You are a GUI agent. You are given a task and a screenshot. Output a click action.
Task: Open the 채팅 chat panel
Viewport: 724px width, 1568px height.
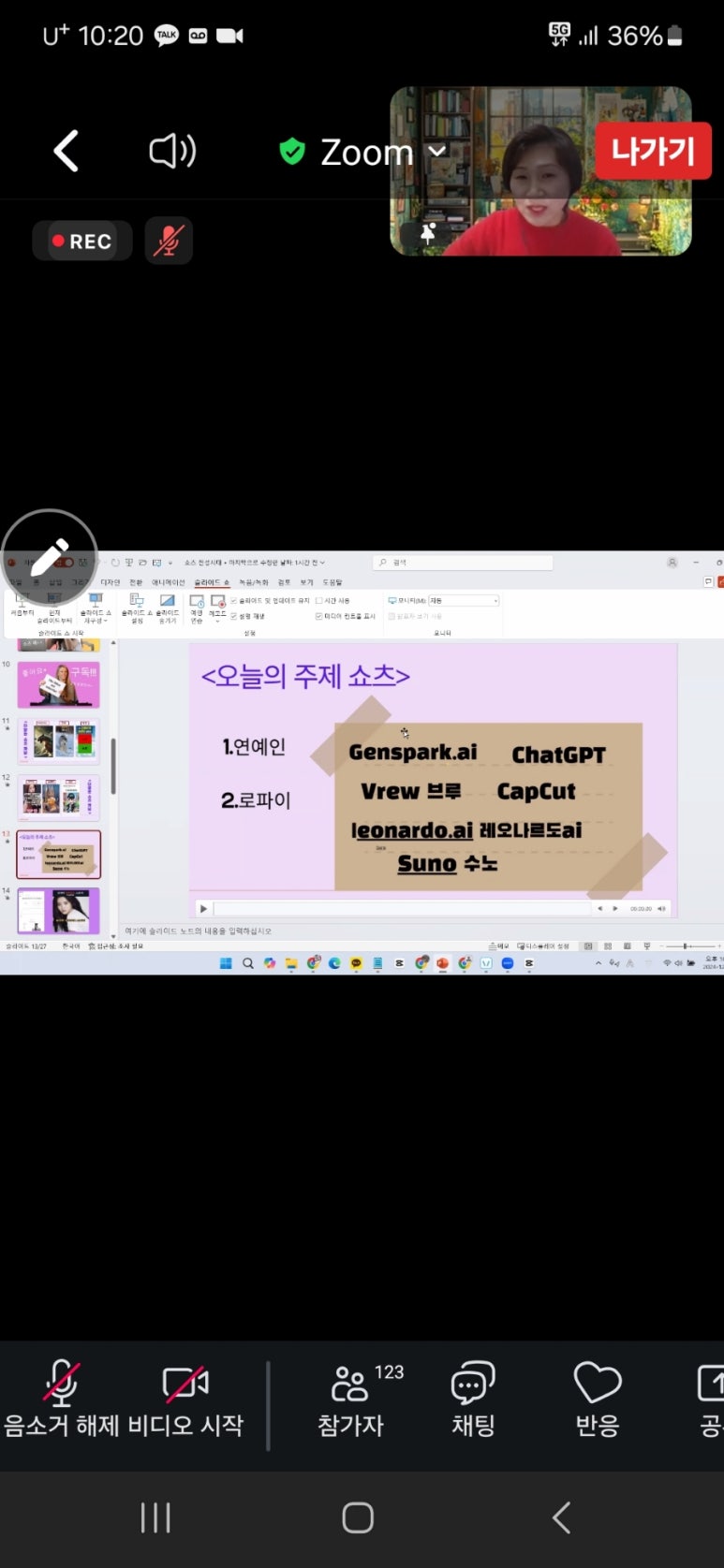[x=473, y=1400]
